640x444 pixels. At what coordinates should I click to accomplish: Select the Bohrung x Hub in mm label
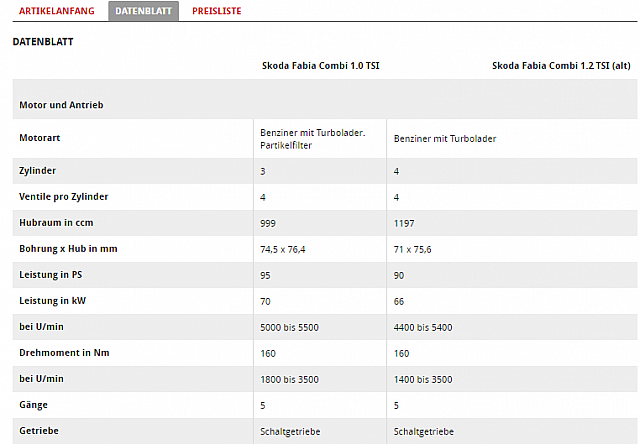point(68,249)
